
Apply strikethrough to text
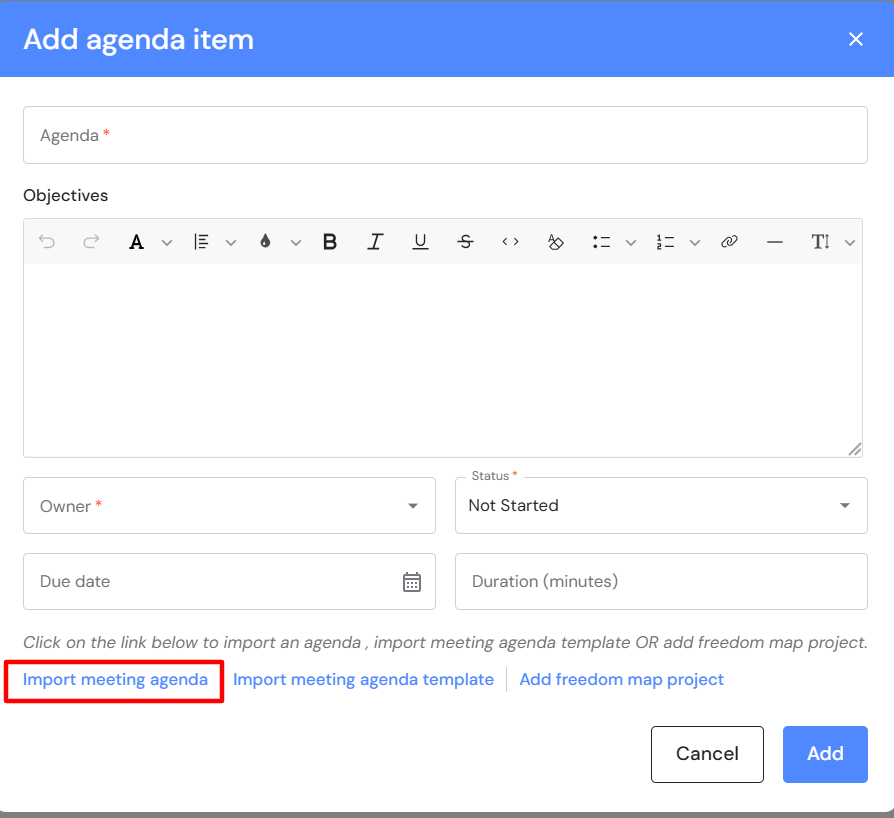465,242
